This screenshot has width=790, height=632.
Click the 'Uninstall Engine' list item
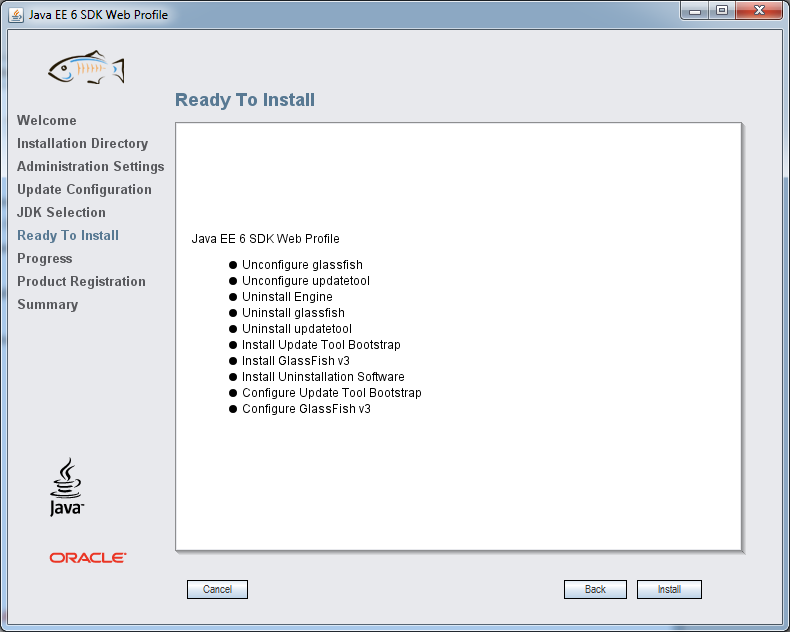coord(287,297)
